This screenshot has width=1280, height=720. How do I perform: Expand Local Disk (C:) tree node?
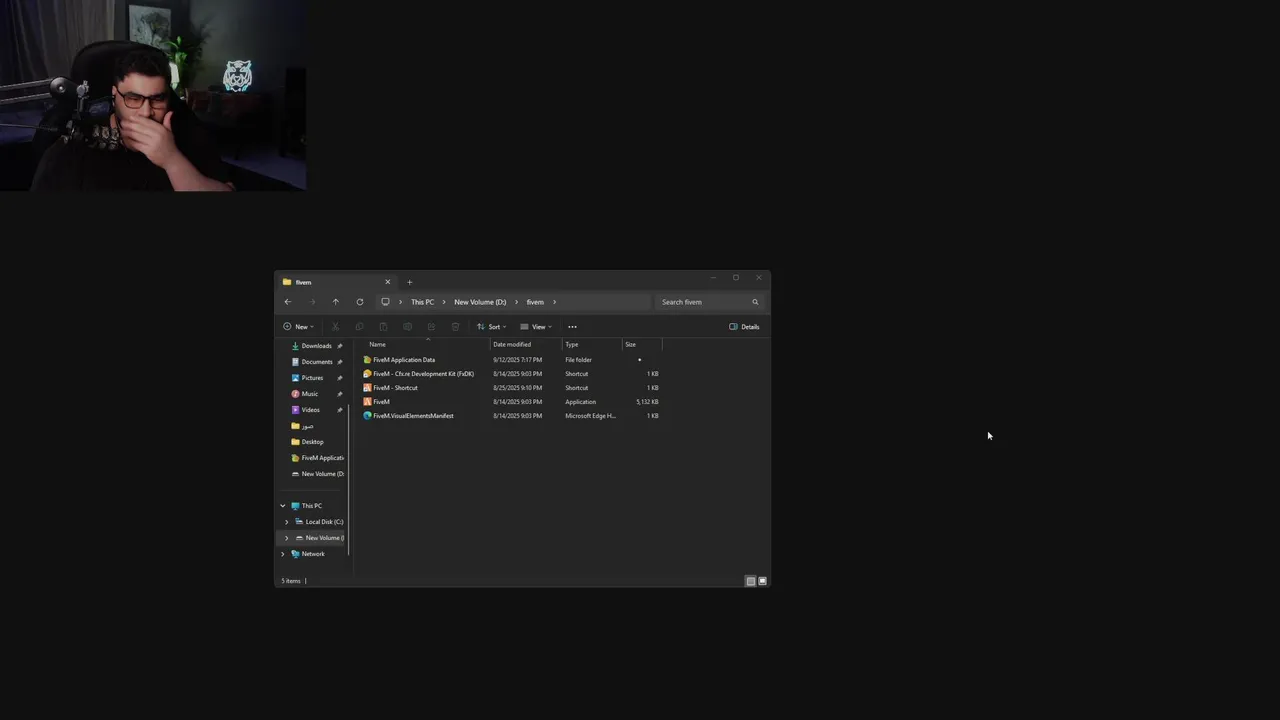coord(287,522)
